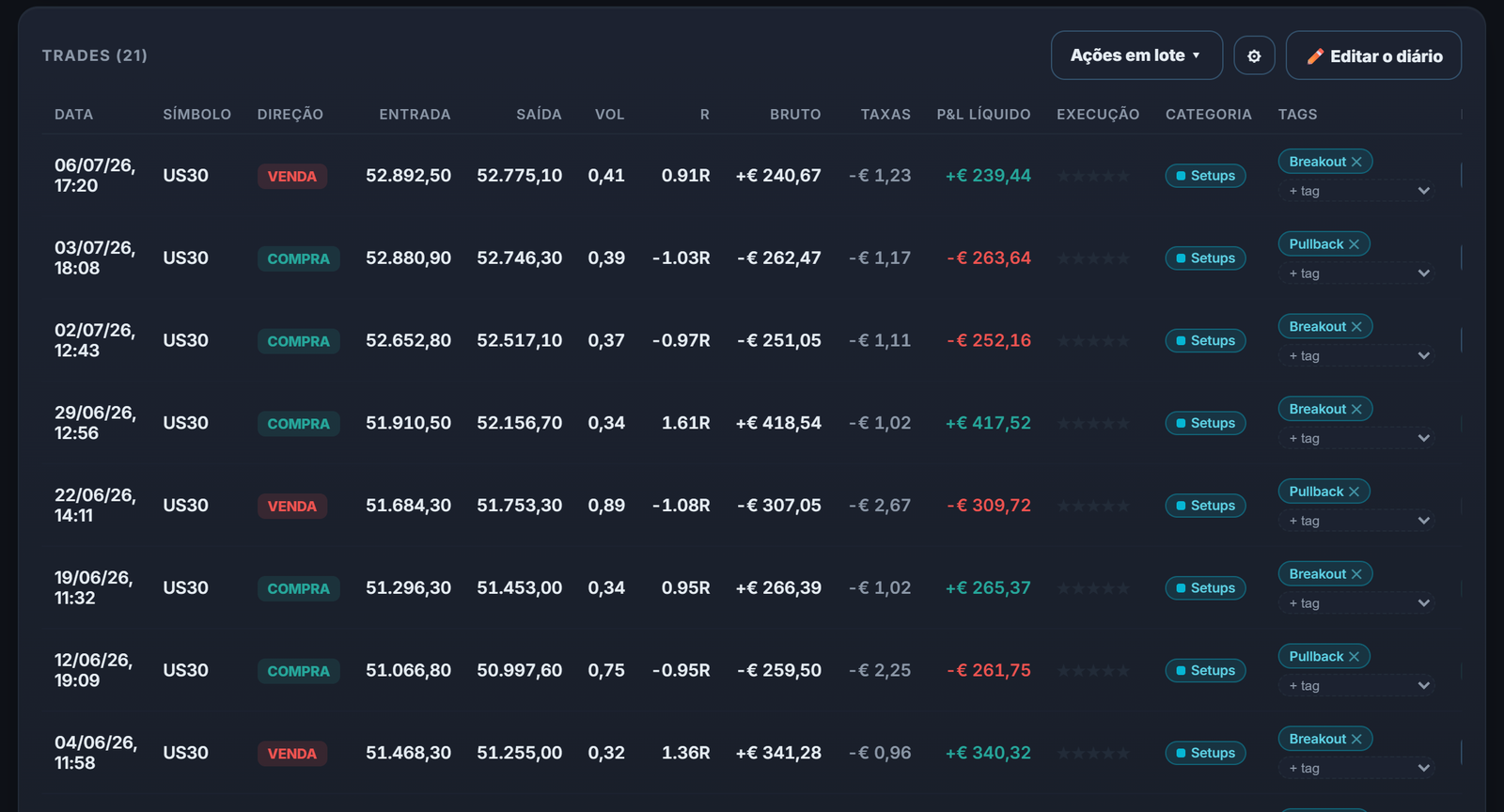The width and height of the screenshot is (1504, 812).
Task: Rate execution stars for 22/06/26 trade
Action: point(1093,506)
